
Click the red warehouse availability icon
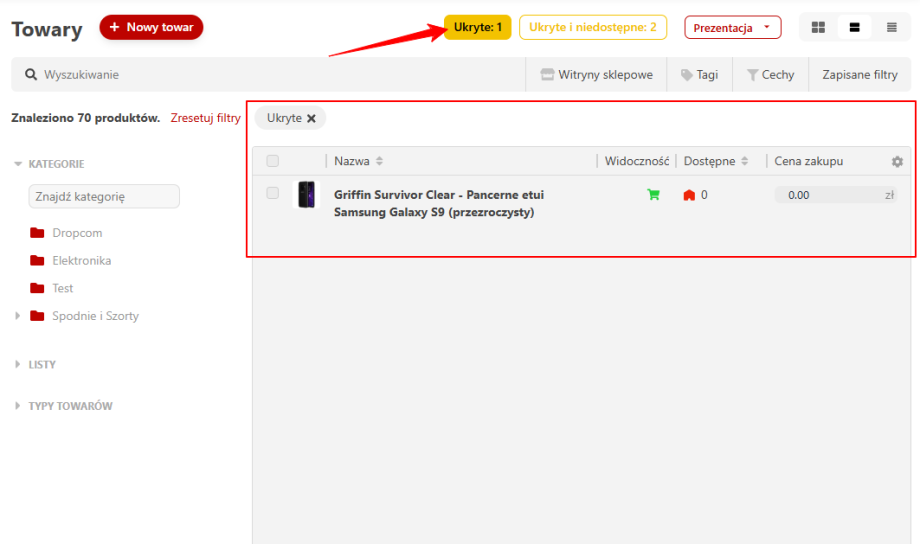[689, 195]
